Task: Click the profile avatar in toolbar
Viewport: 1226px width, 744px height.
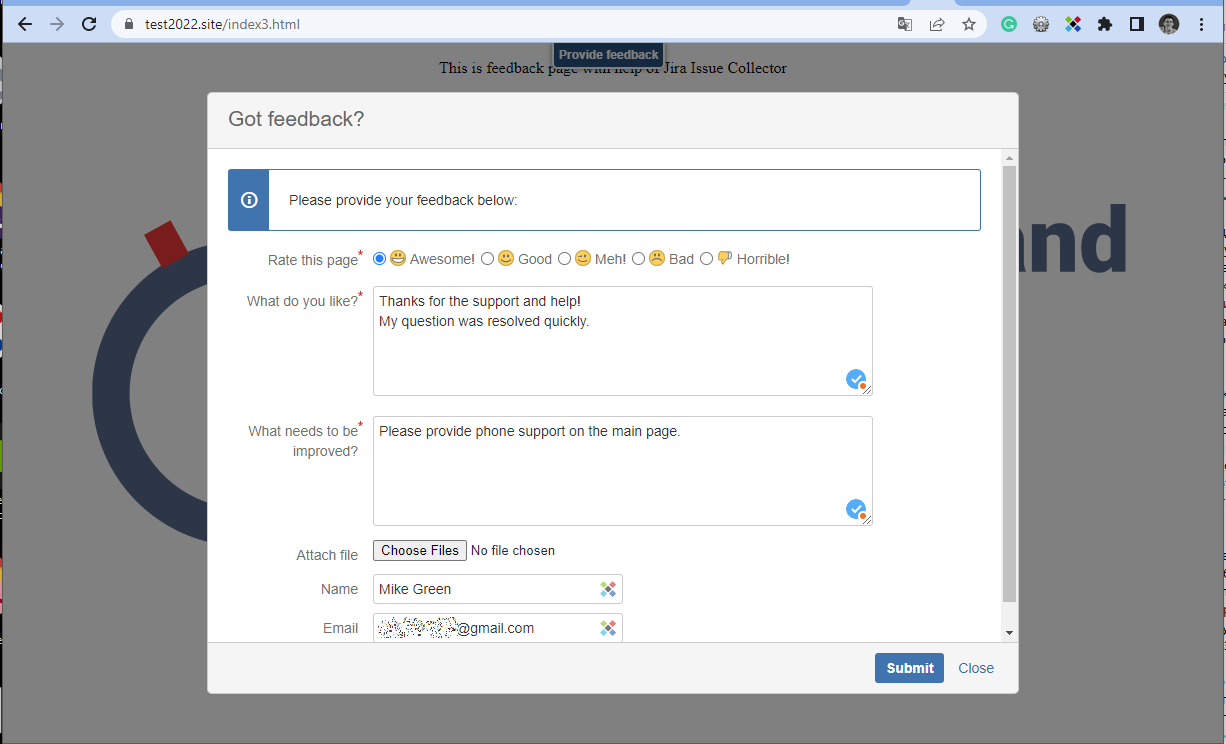Action: coord(1169,24)
